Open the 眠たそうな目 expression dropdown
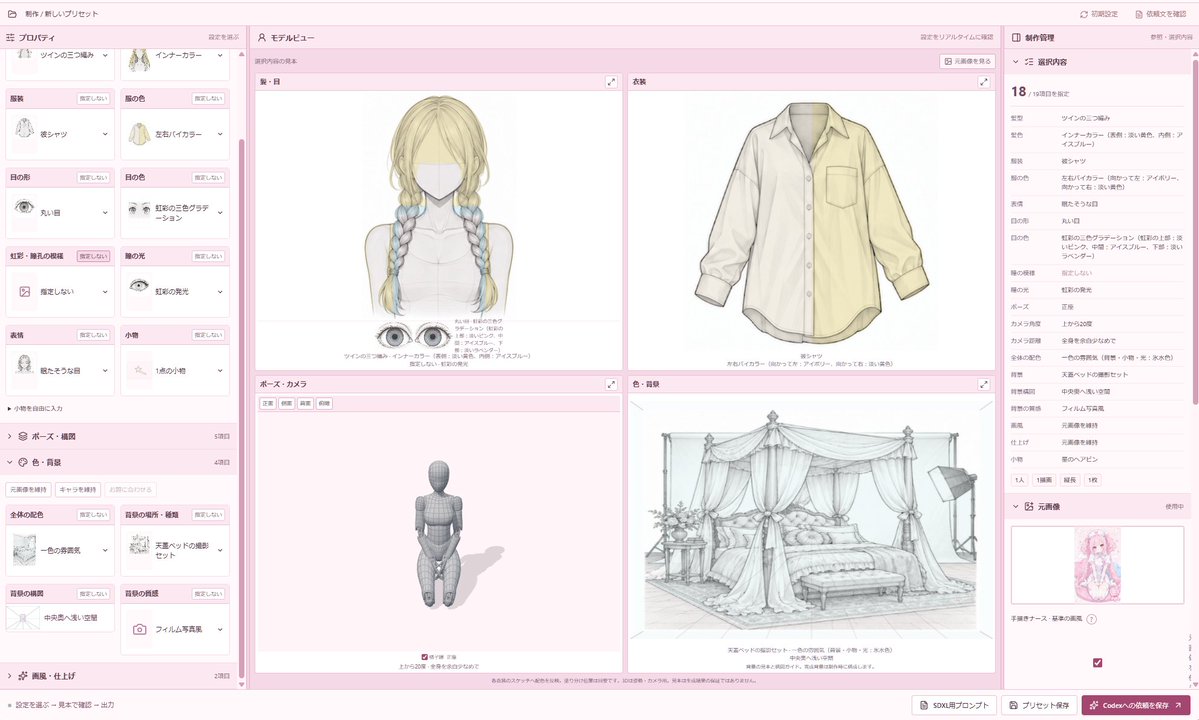 click(x=60, y=370)
